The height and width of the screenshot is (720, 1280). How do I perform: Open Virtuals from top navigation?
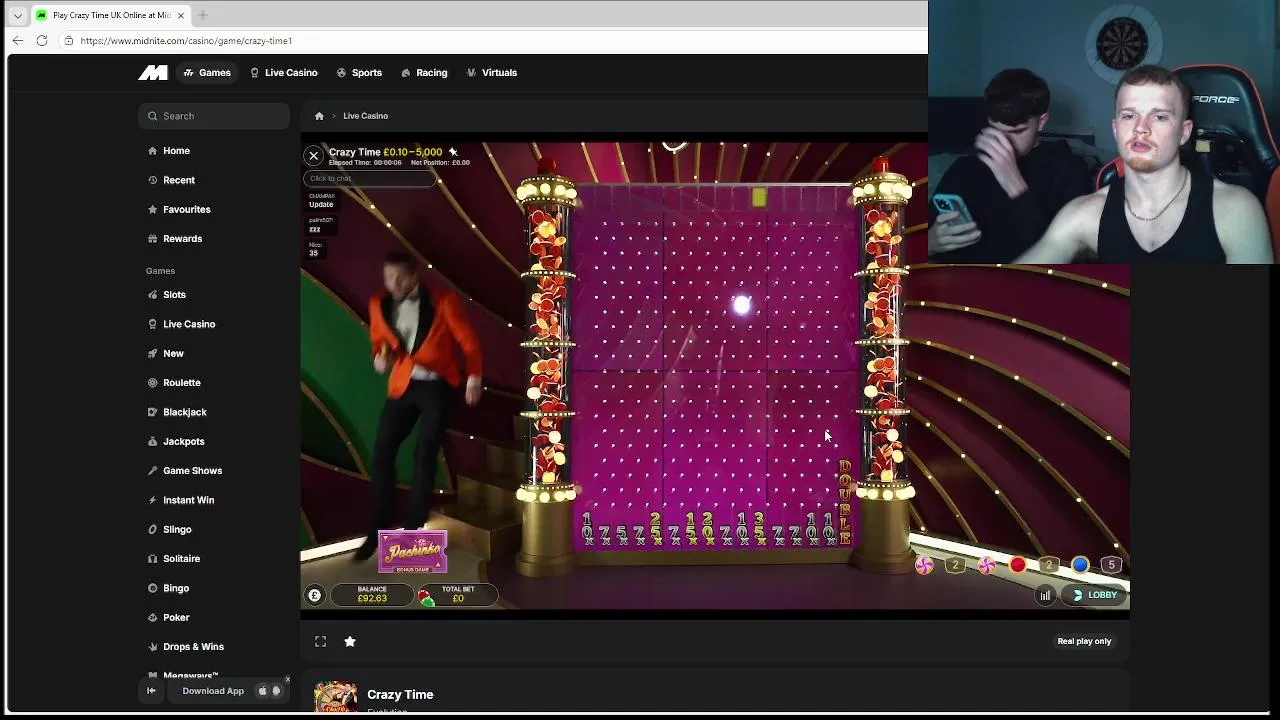pos(491,72)
